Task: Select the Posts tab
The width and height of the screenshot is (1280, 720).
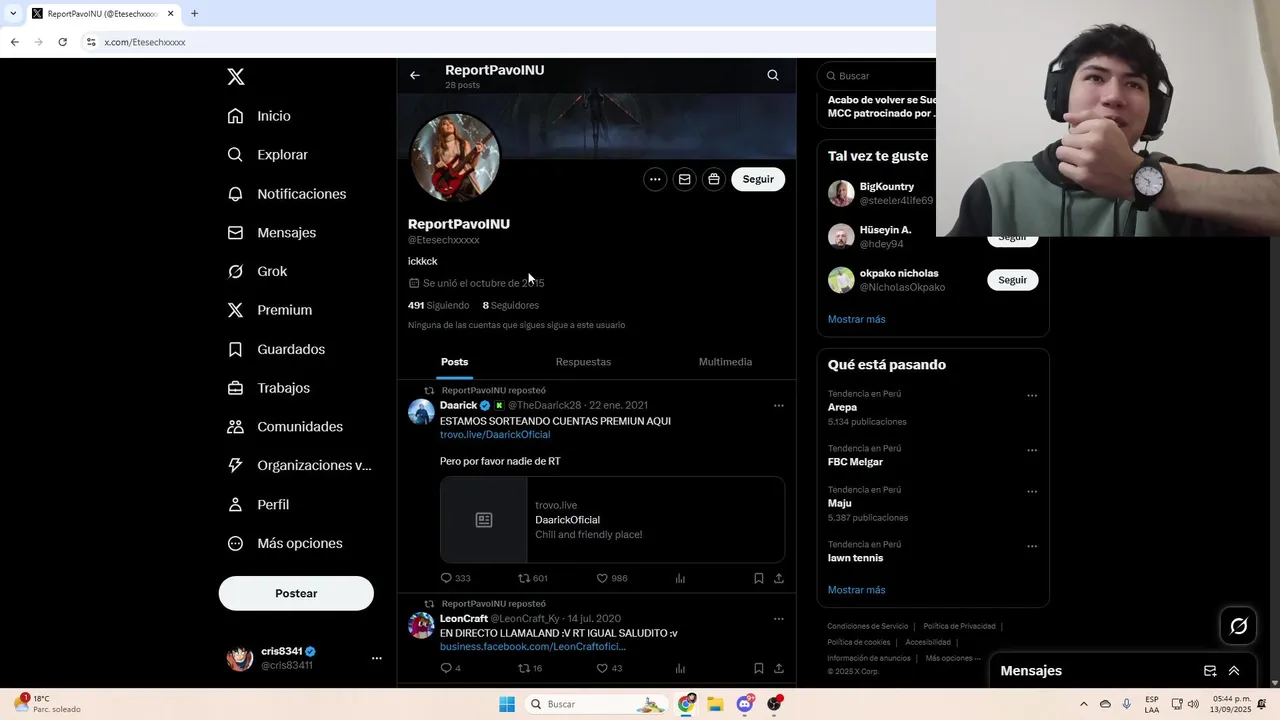Action: tap(454, 362)
